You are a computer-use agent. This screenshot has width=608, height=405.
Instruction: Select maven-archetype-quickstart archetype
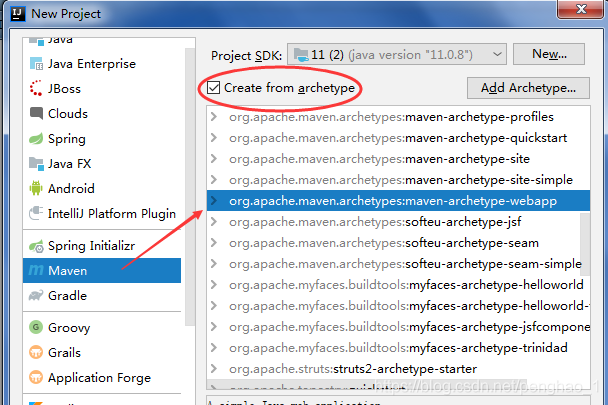398,138
